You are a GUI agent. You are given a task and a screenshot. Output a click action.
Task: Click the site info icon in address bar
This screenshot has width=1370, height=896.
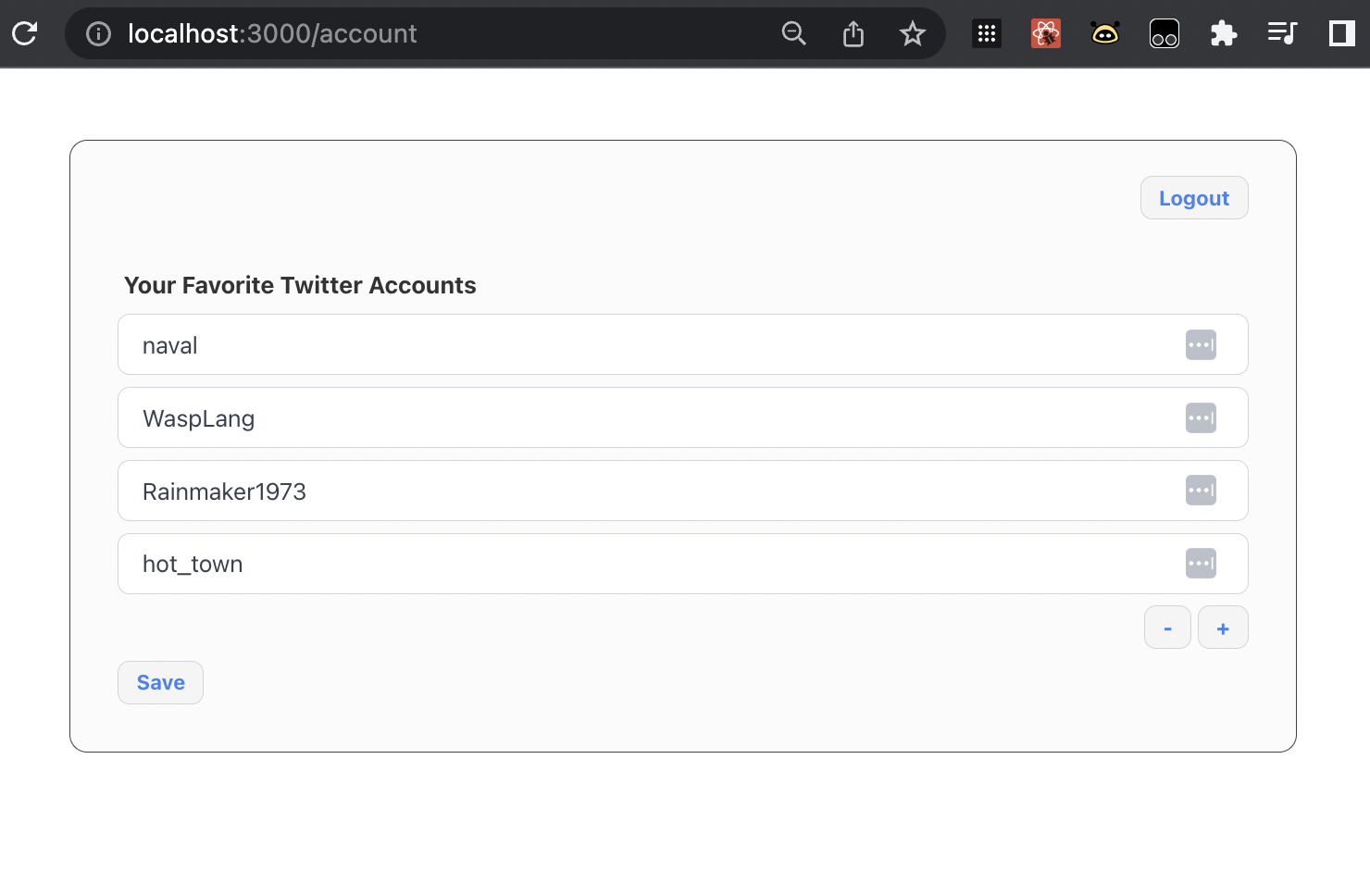[98, 34]
